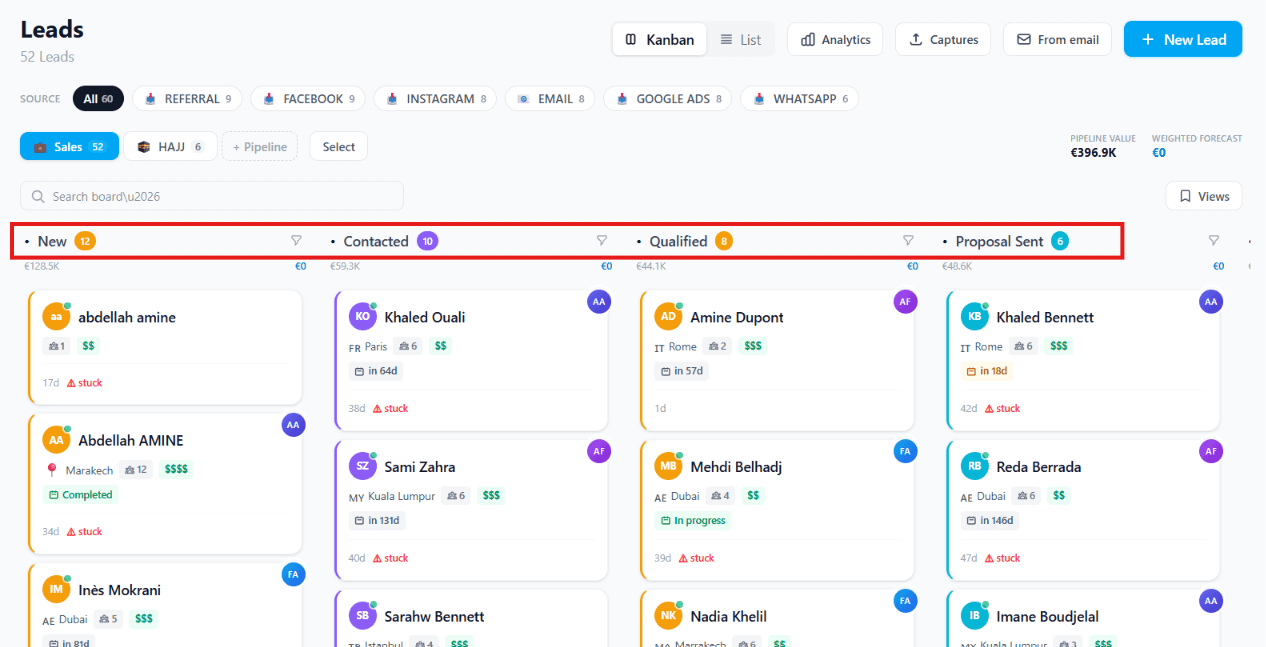
Task: Click the Contacted column header
Action: pyautogui.click(x=376, y=241)
